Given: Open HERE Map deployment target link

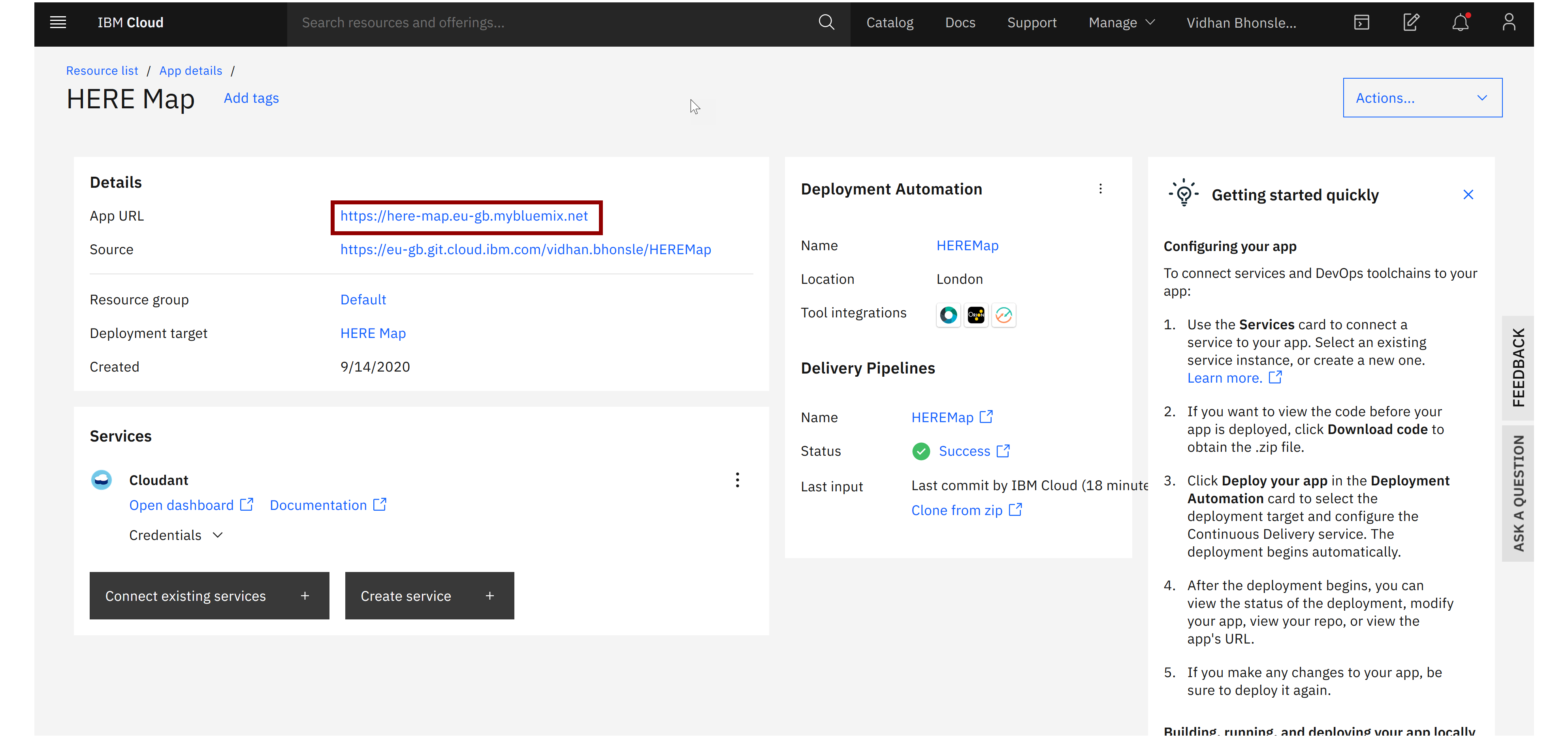Looking at the screenshot, I should pyautogui.click(x=373, y=333).
